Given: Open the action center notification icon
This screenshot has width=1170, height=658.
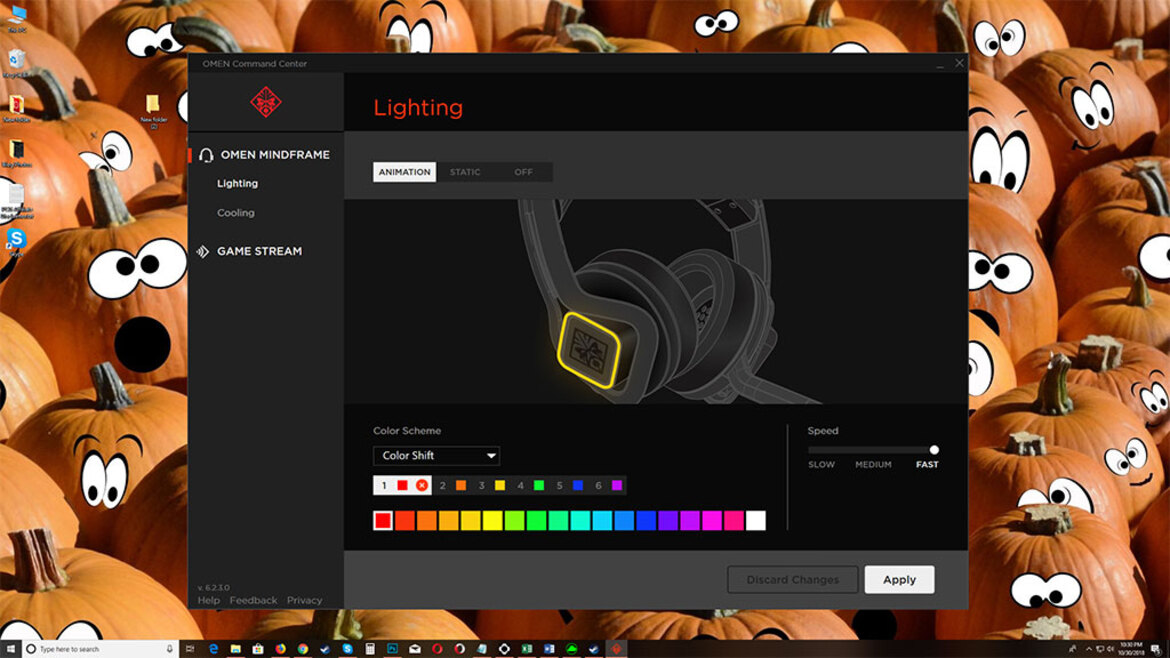Looking at the screenshot, I should tap(1156, 649).
